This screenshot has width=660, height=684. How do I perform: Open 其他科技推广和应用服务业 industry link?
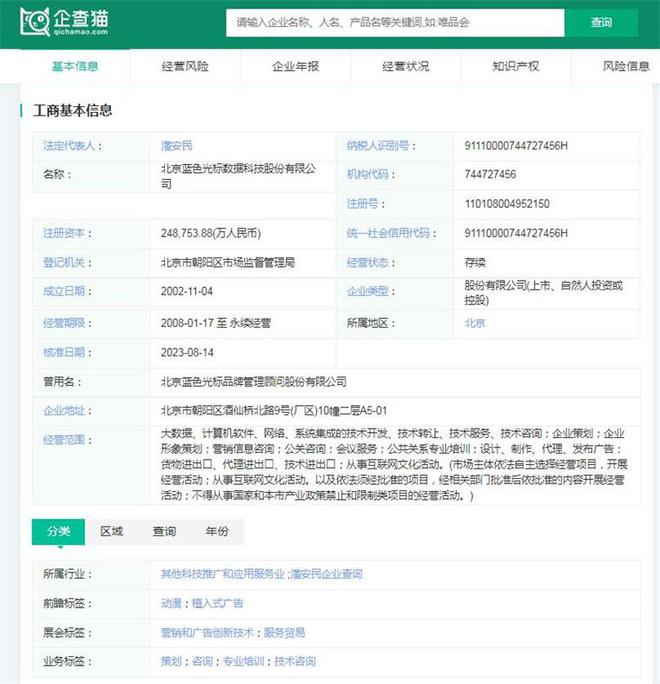(222, 574)
